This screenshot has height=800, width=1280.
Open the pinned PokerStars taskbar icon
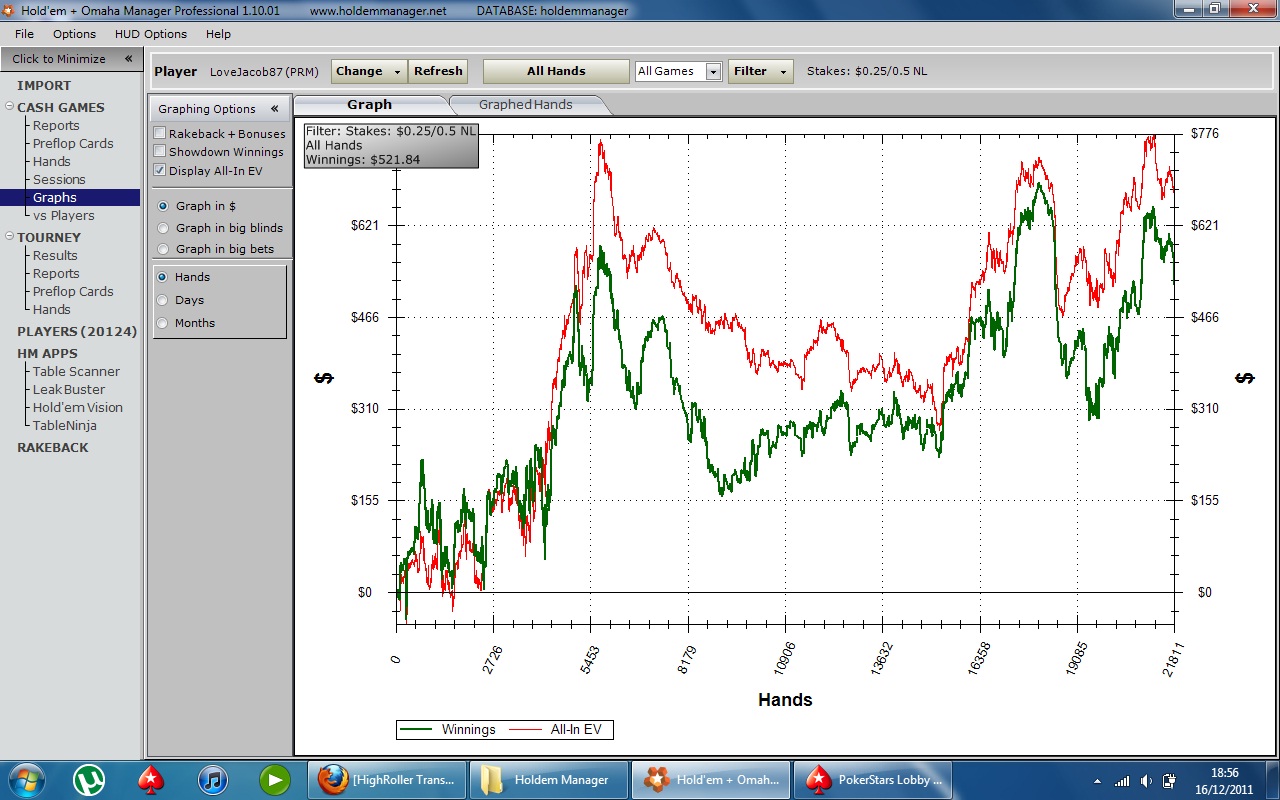click(151, 779)
